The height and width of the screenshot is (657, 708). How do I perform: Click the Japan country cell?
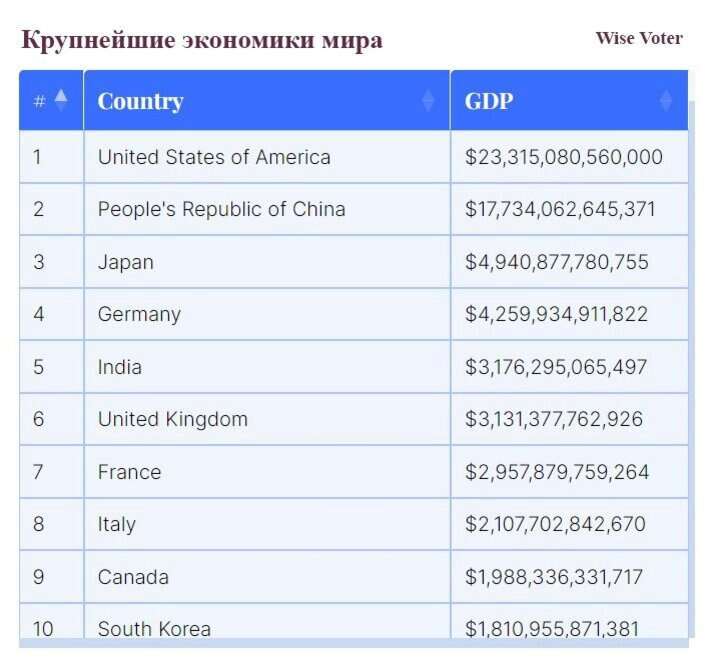tap(126, 262)
